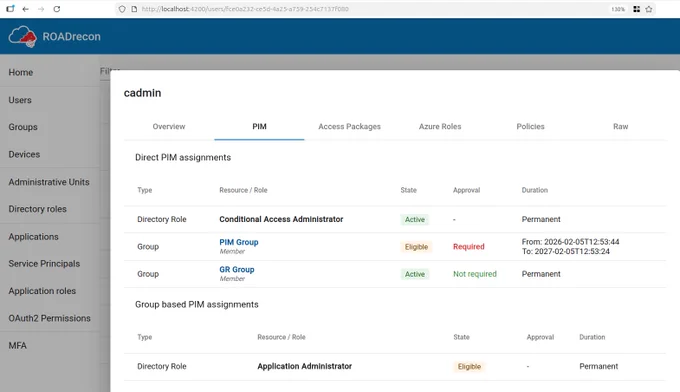Switch to the Access Packages tab
The width and height of the screenshot is (680, 392).
pyautogui.click(x=350, y=127)
